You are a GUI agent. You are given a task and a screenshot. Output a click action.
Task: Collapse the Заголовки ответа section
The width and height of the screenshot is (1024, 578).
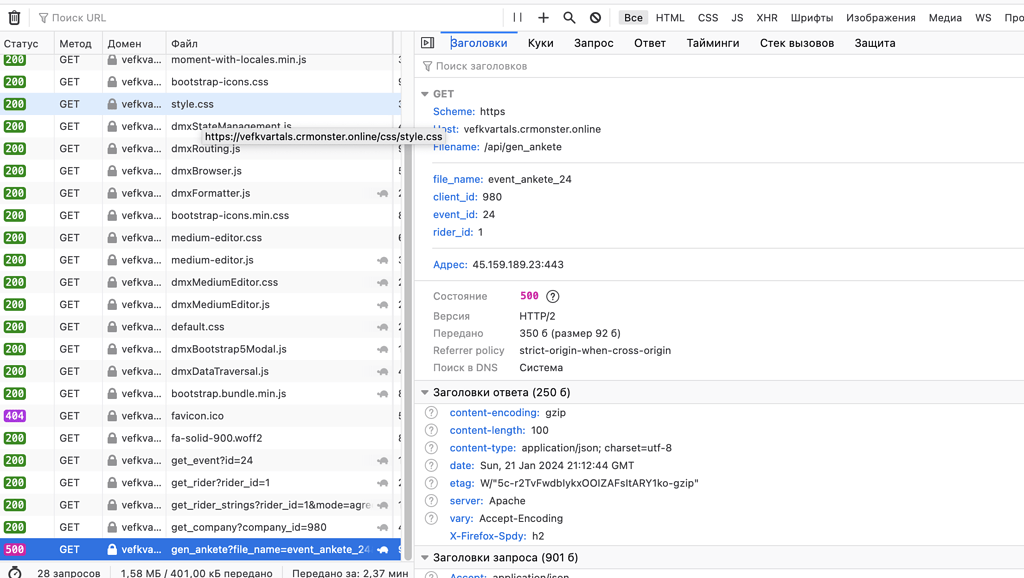pos(423,392)
